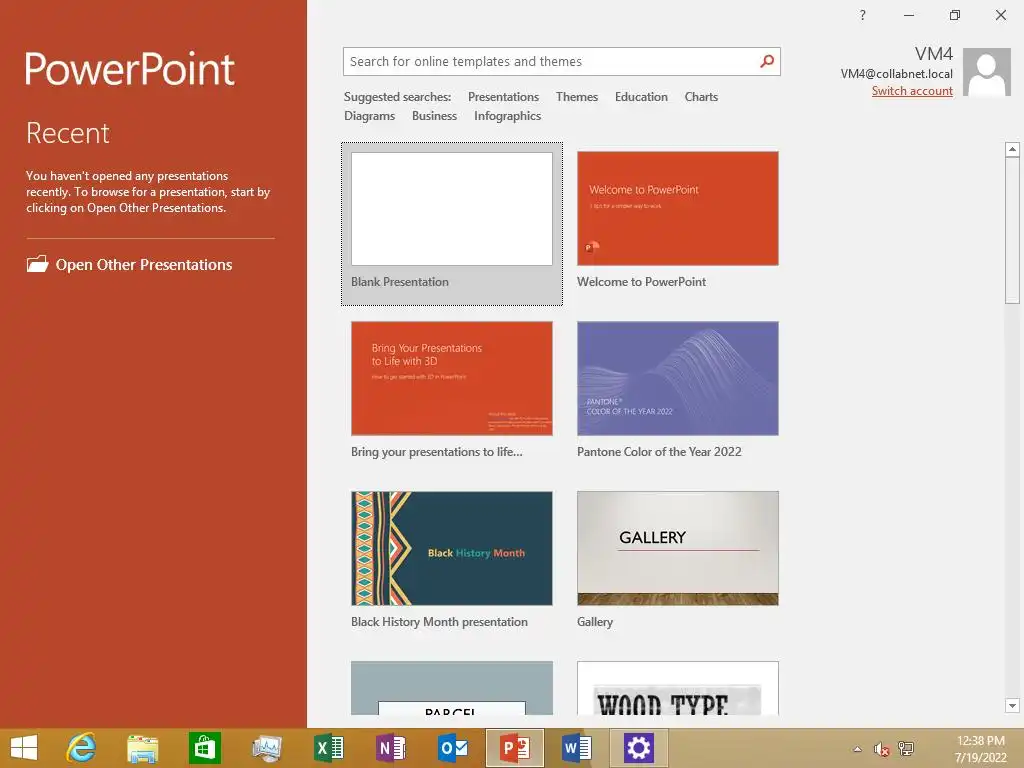
Task: Click the Pantone Color of the Year 2022 caption
Action: [659, 452]
